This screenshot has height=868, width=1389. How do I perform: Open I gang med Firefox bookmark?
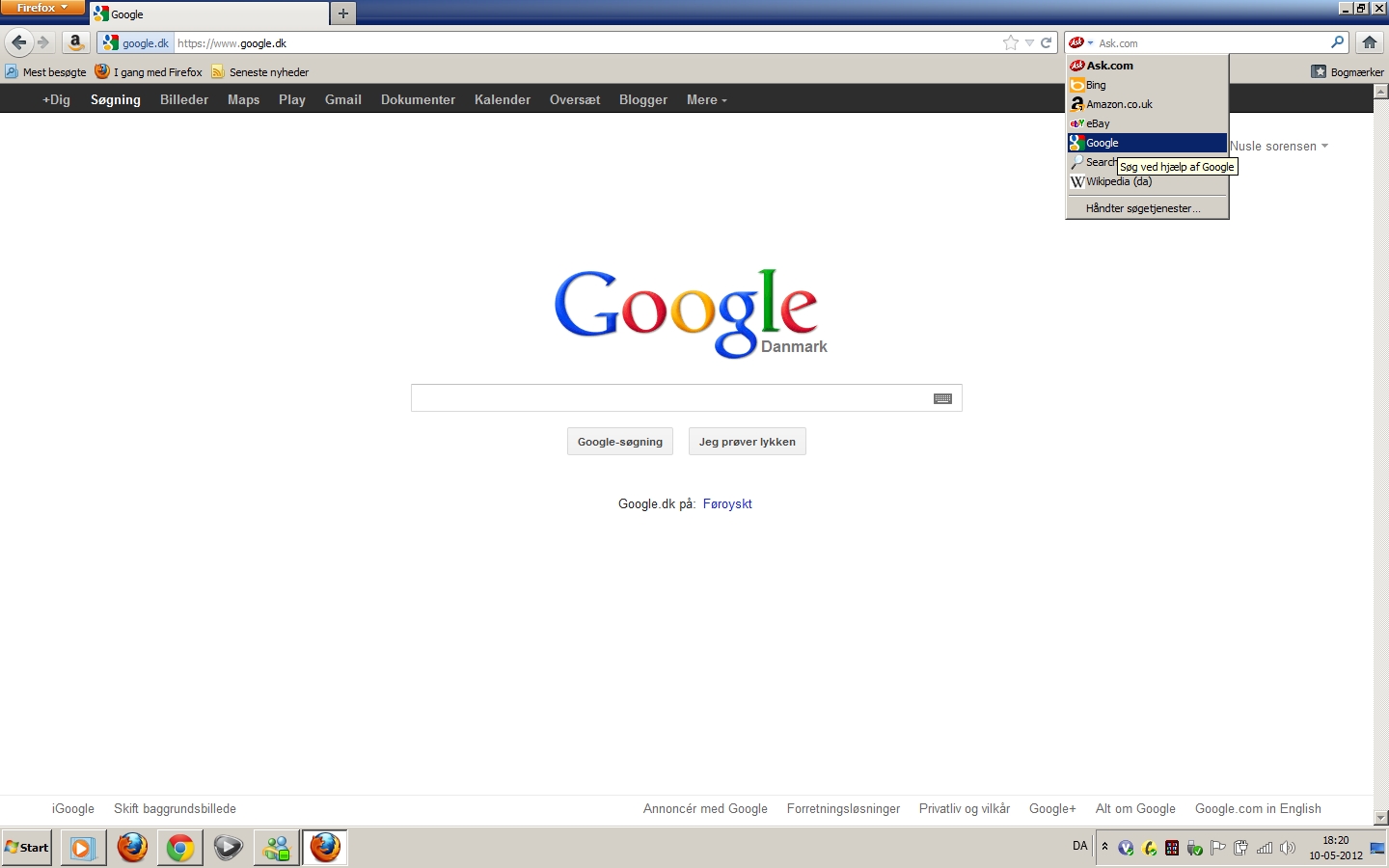point(149,72)
